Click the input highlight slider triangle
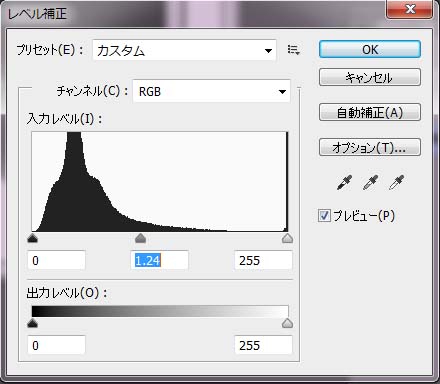The image size is (440, 384). 287,238
